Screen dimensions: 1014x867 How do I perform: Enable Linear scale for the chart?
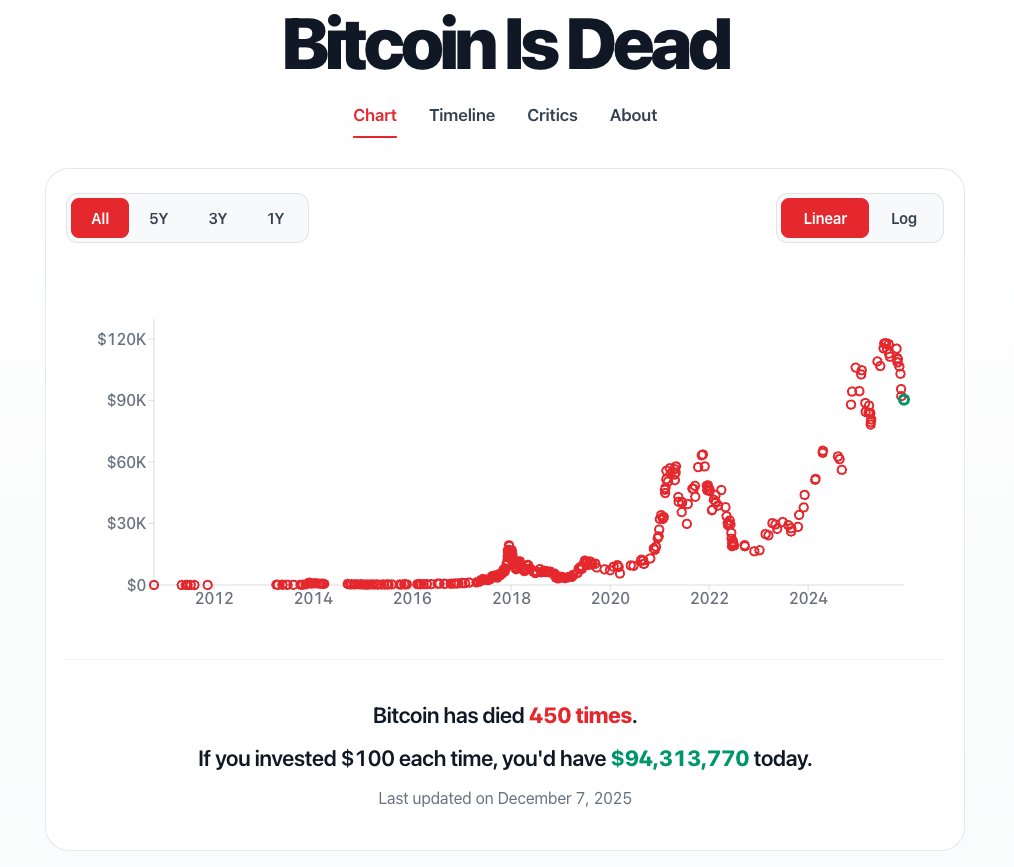[825, 218]
